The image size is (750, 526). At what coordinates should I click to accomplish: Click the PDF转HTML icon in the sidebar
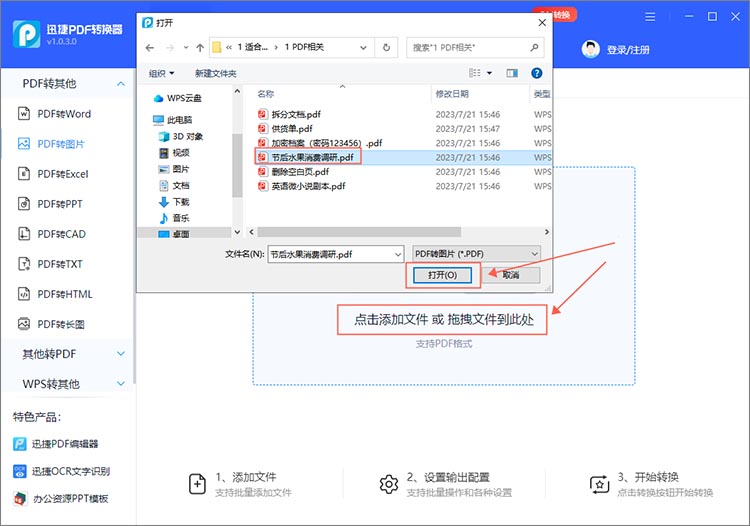[x=24, y=294]
